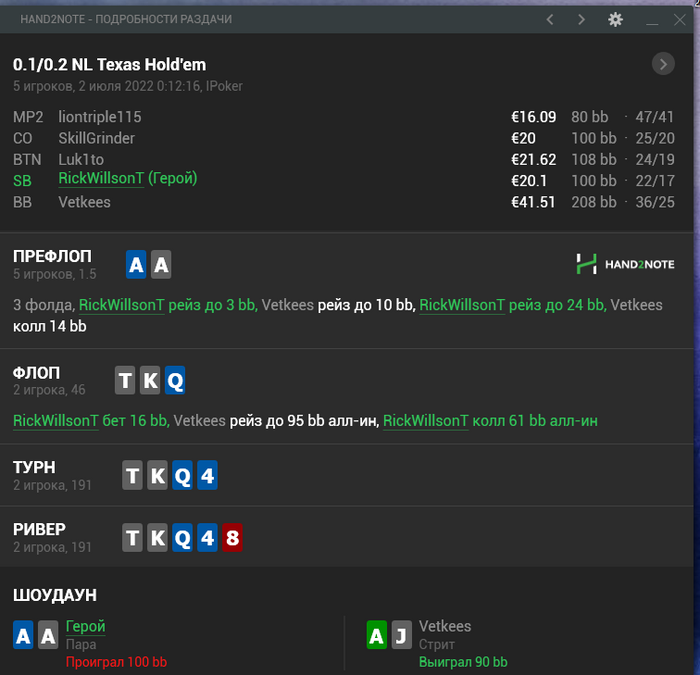Click the Vetkees name in showdown
This screenshot has width=700, height=675.
[445, 626]
